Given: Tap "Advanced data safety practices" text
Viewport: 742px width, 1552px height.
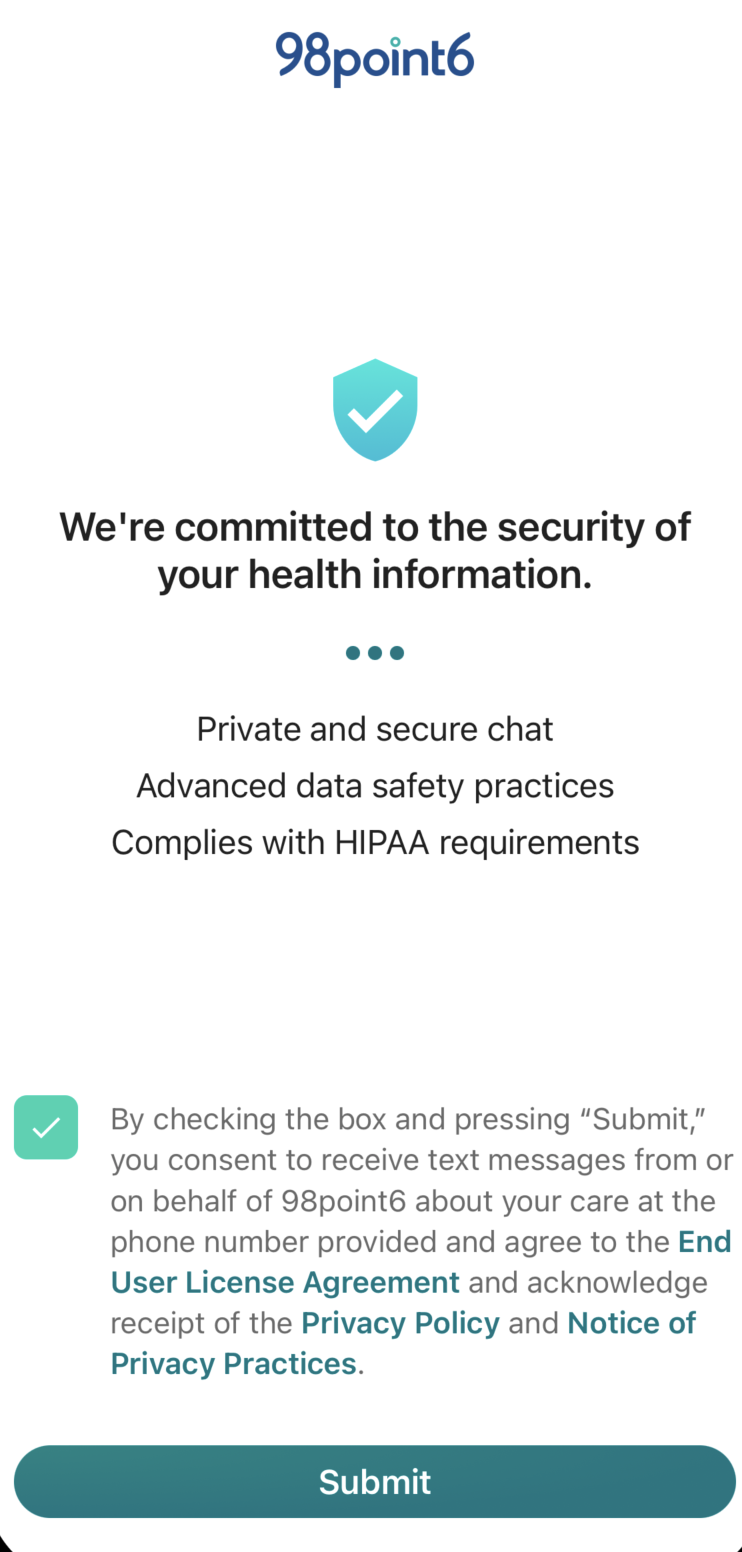Looking at the screenshot, I should [x=375, y=786].
